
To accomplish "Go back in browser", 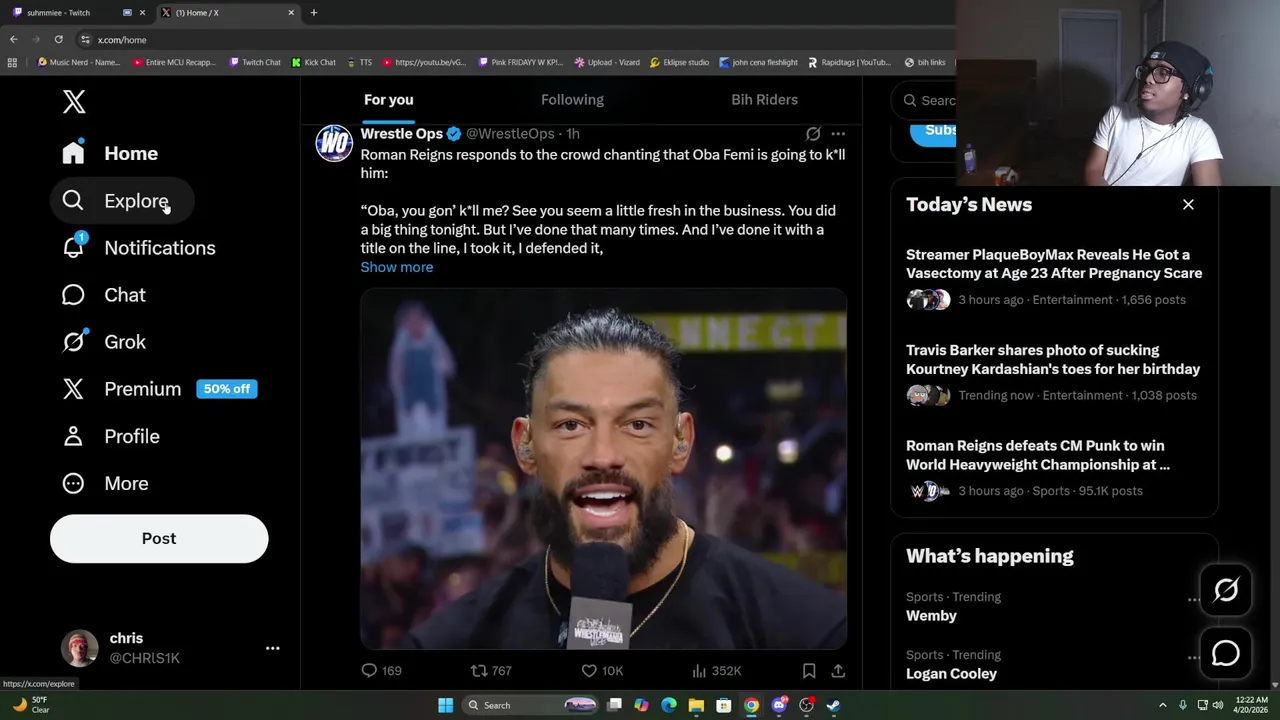I will pyautogui.click(x=14, y=40).
